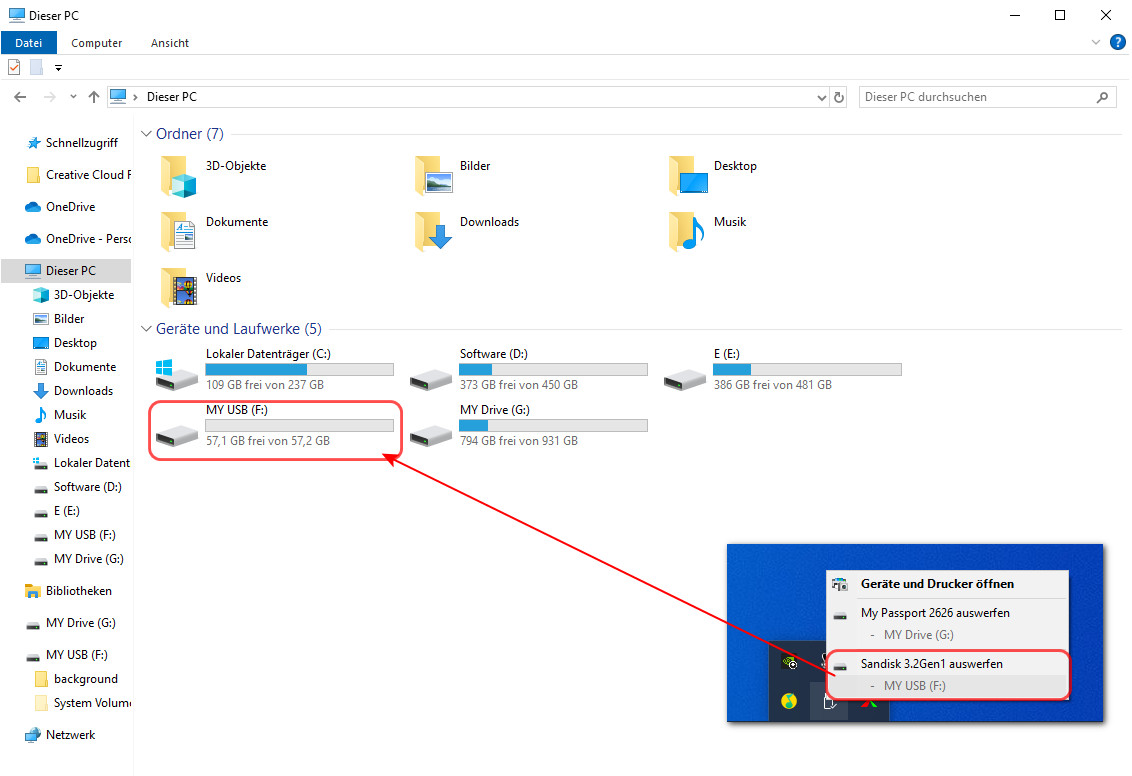Select the Musik folder icon
Screen dimensions: 1132x776
tap(687, 231)
